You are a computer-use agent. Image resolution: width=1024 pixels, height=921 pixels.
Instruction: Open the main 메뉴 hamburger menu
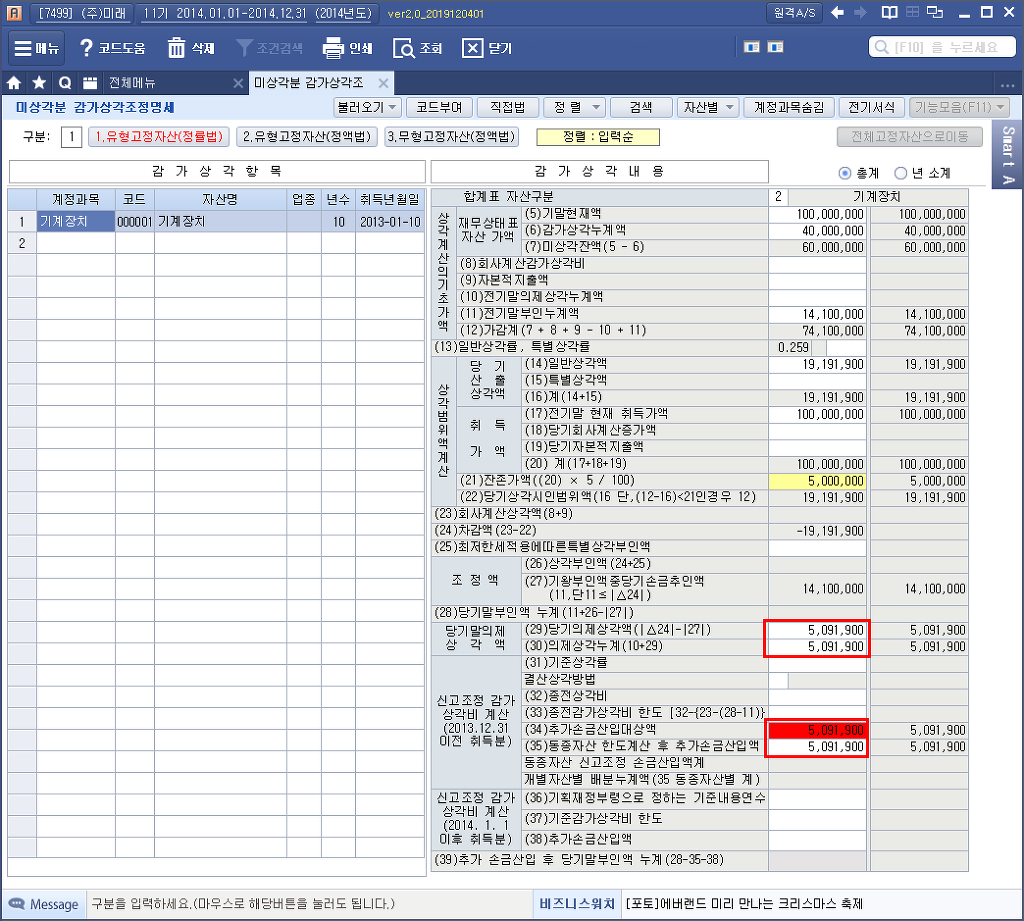[36, 48]
